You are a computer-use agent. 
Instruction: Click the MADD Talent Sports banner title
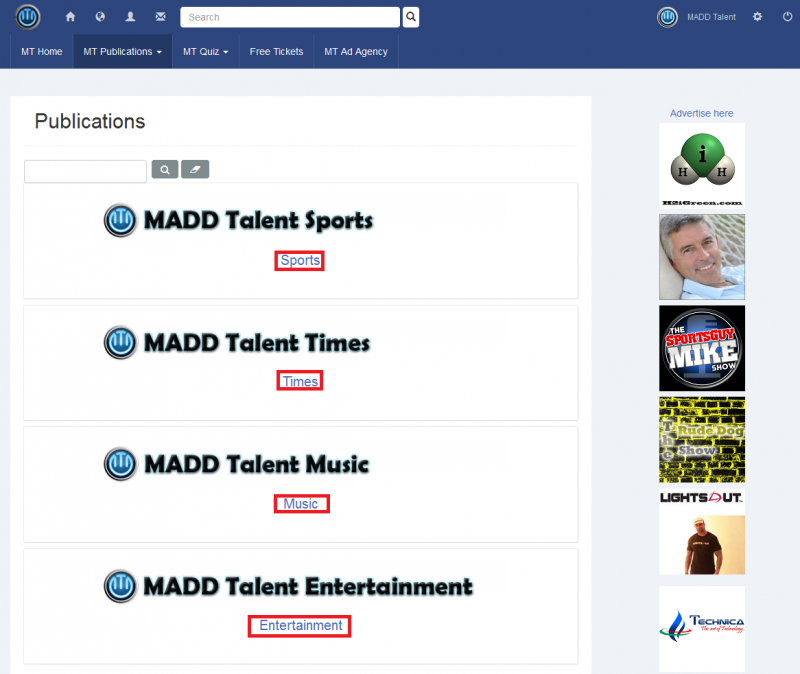[x=258, y=220]
